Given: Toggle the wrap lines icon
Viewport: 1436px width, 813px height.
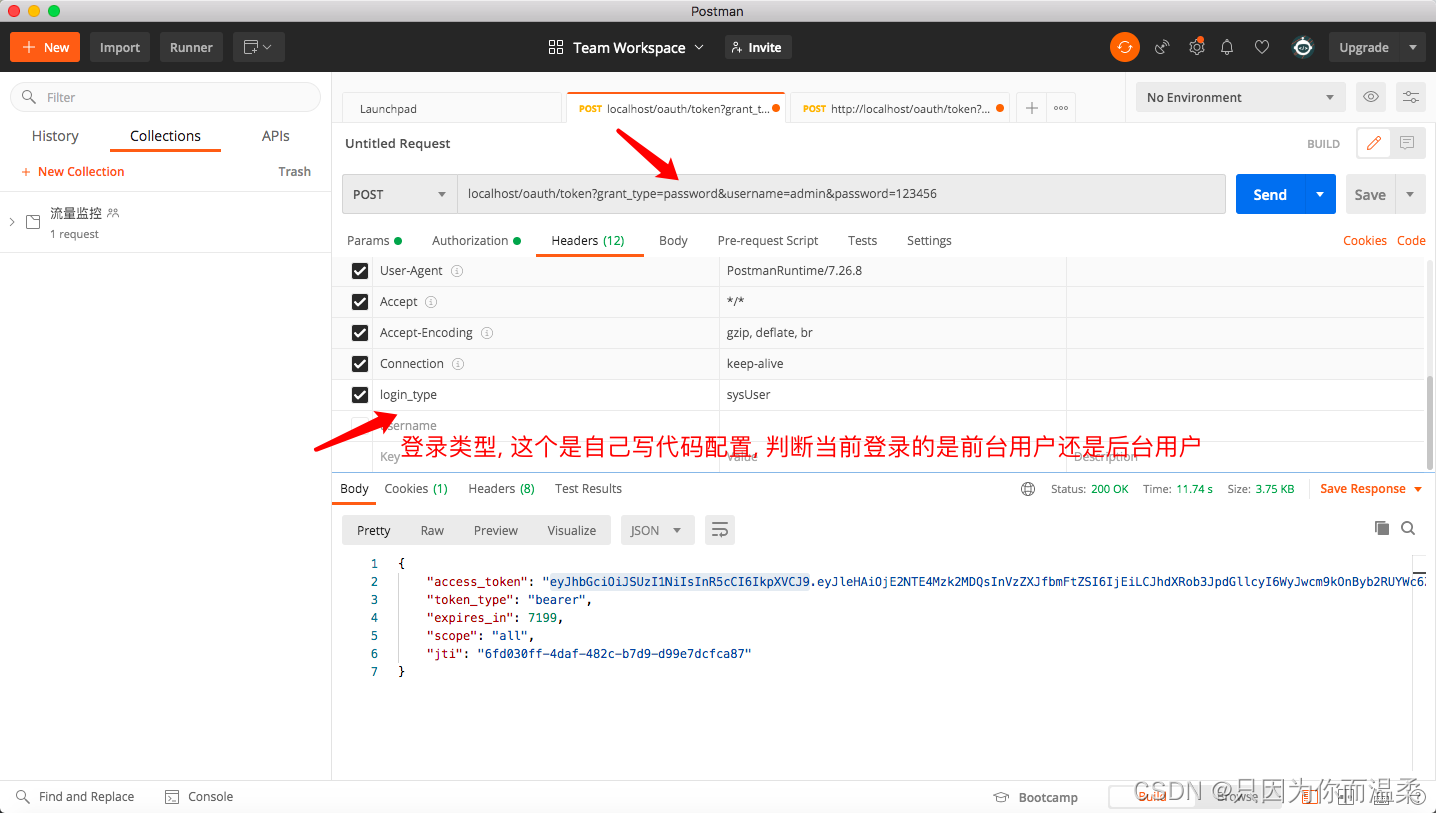Looking at the screenshot, I should coord(720,530).
